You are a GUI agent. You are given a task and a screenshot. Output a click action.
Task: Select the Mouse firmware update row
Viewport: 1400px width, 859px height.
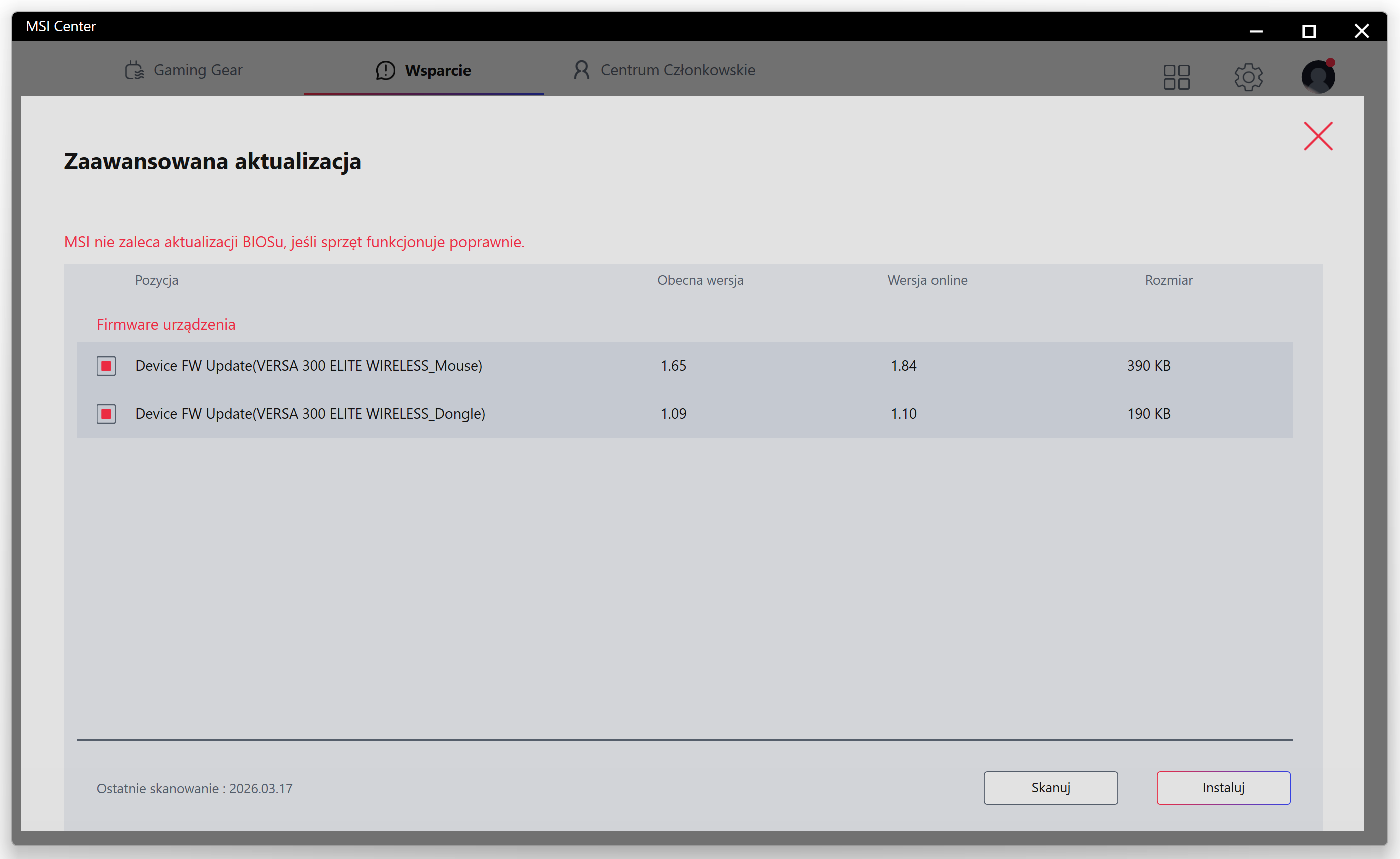(x=308, y=366)
